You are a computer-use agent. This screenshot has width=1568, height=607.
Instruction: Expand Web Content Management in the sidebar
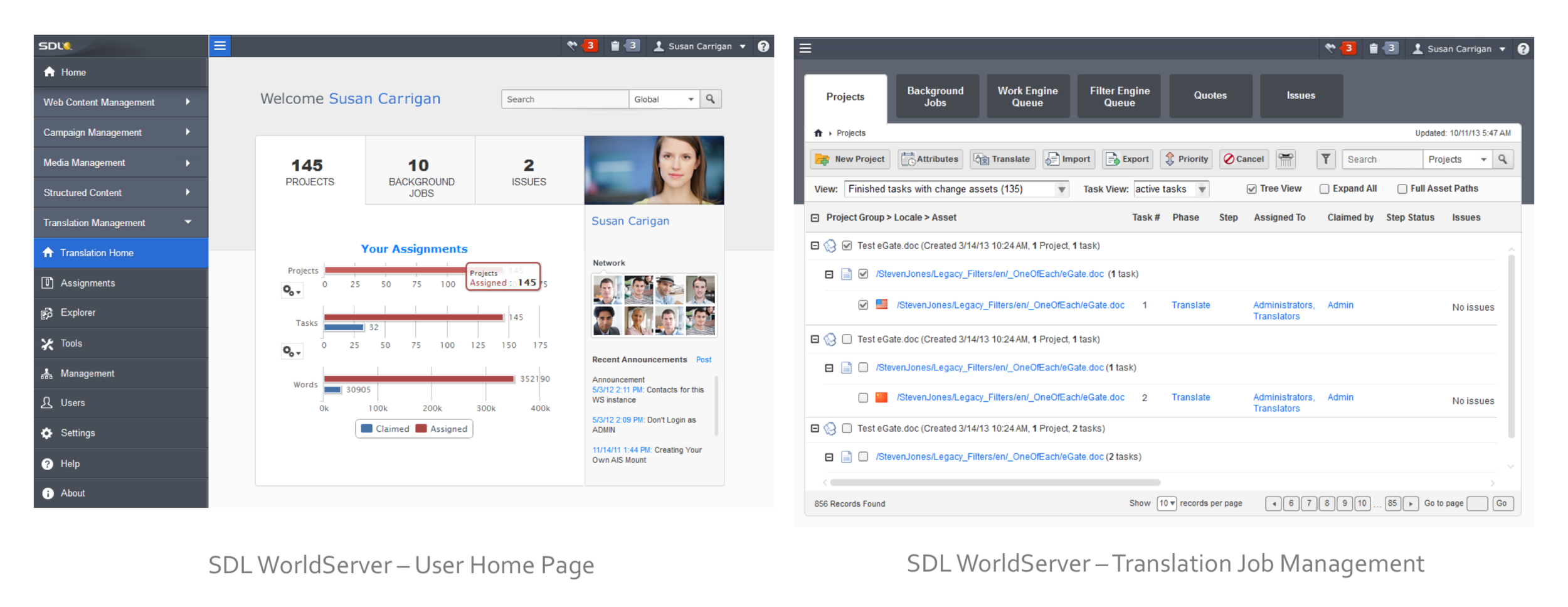click(121, 102)
